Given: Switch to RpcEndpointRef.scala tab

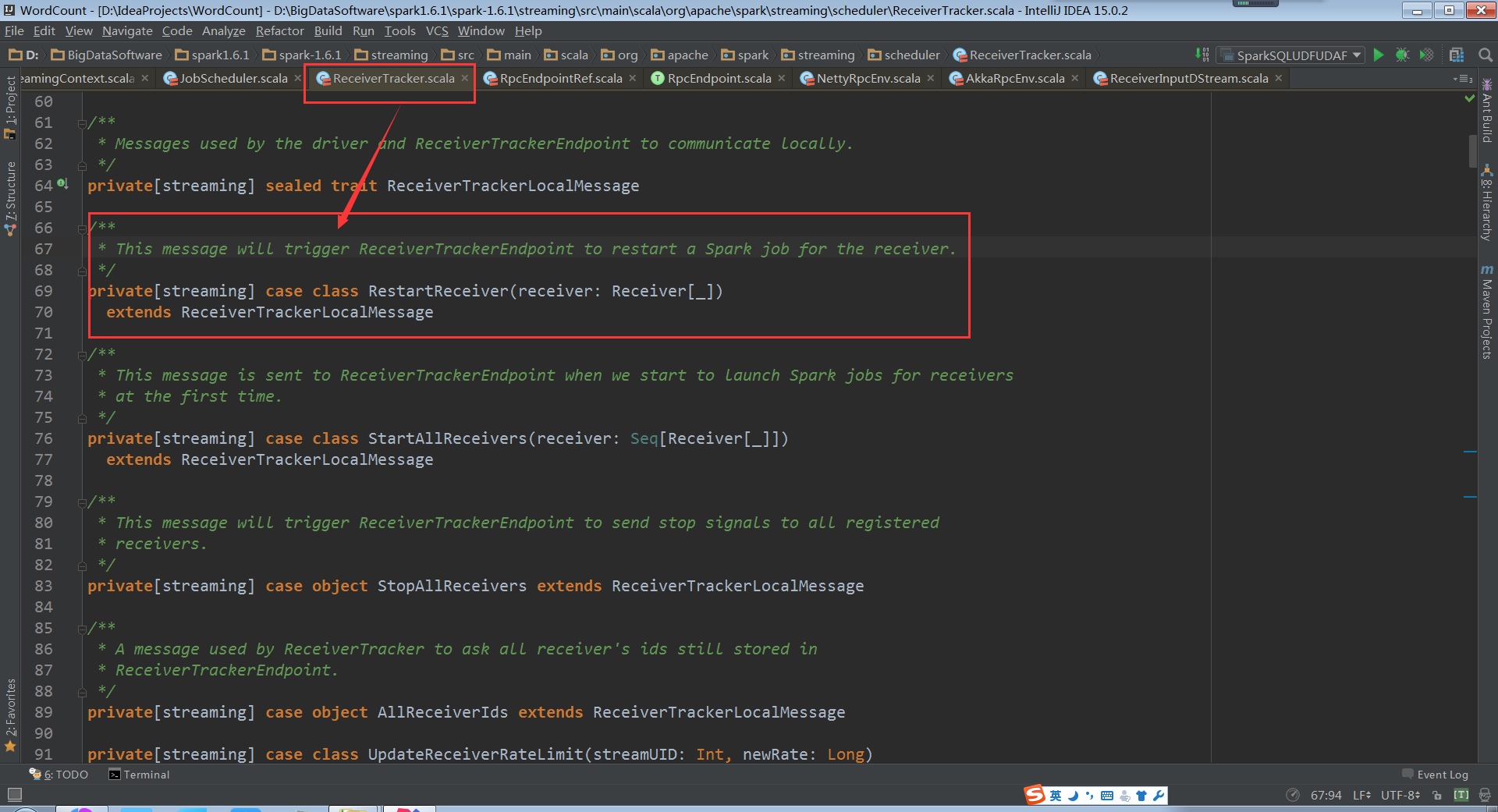Looking at the screenshot, I should point(561,78).
